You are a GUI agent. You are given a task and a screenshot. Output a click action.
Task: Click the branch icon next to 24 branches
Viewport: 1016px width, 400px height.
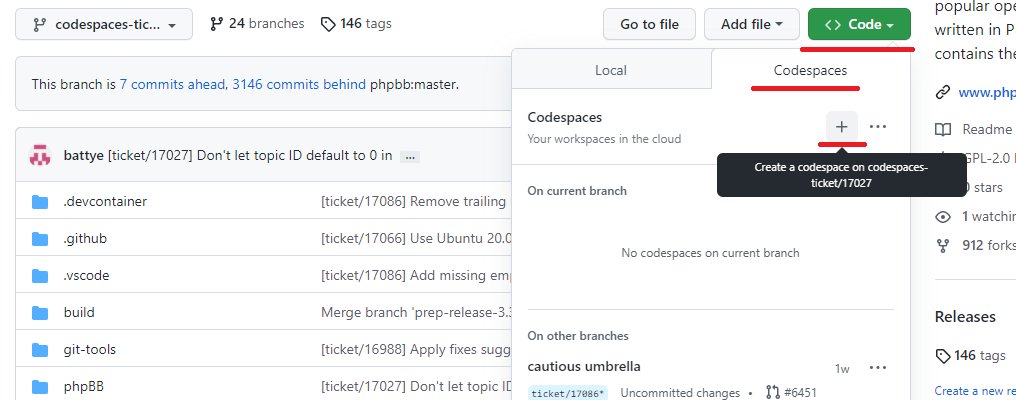tap(217, 25)
